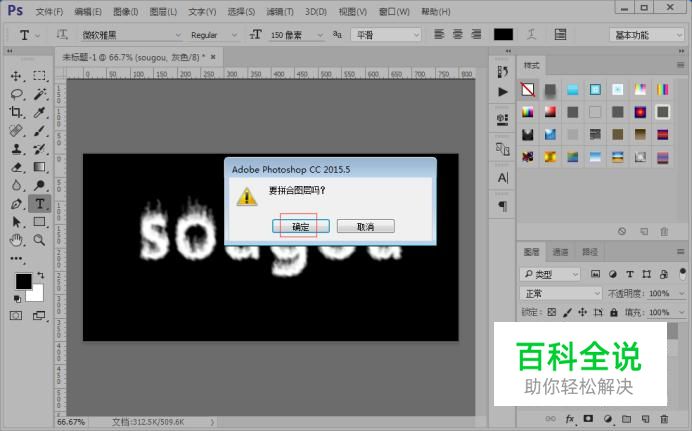
Task: Select the Brush tool
Action: click(x=39, y=131)
